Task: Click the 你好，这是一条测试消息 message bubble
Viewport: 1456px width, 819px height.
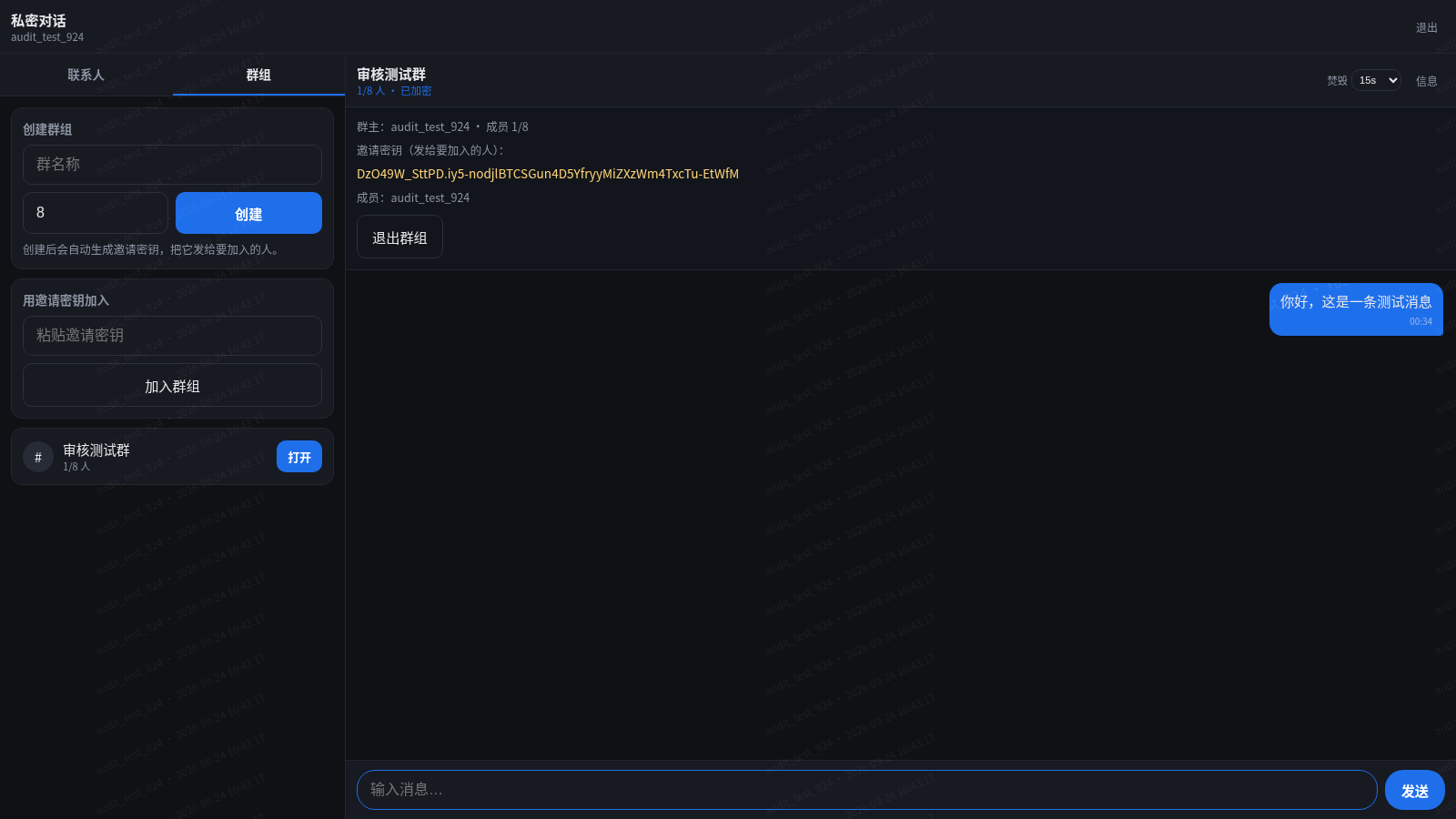Action: (x=1356, y=309)
